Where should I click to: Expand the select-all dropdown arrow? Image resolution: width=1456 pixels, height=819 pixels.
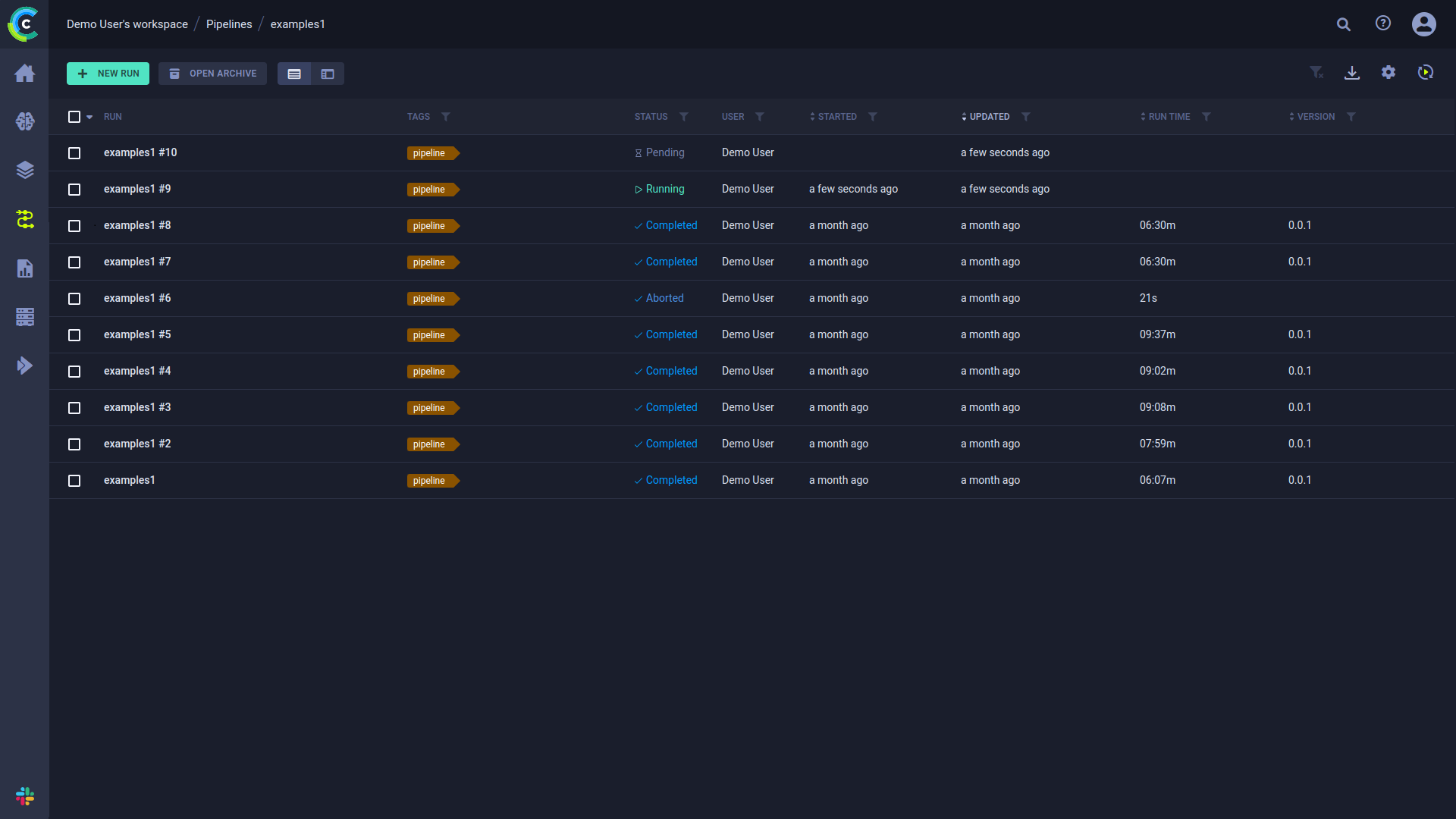point(89,117)
